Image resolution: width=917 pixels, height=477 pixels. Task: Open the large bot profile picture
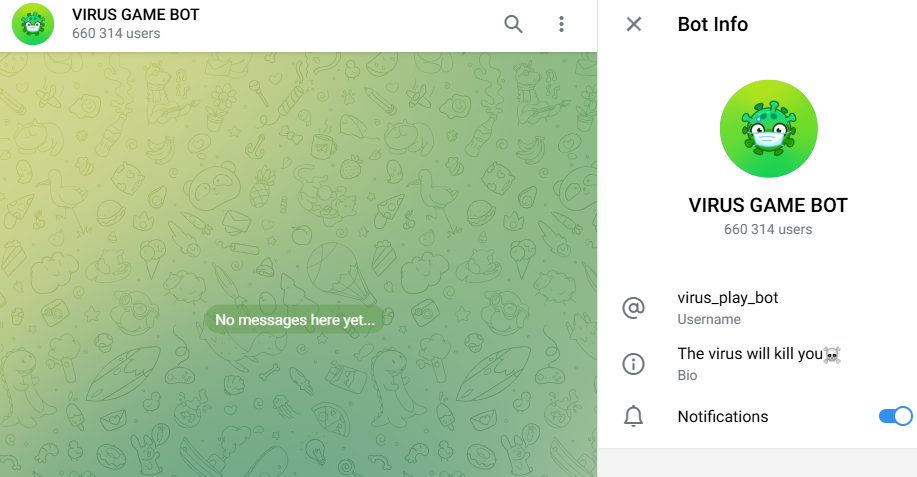(x=768, y=129)
